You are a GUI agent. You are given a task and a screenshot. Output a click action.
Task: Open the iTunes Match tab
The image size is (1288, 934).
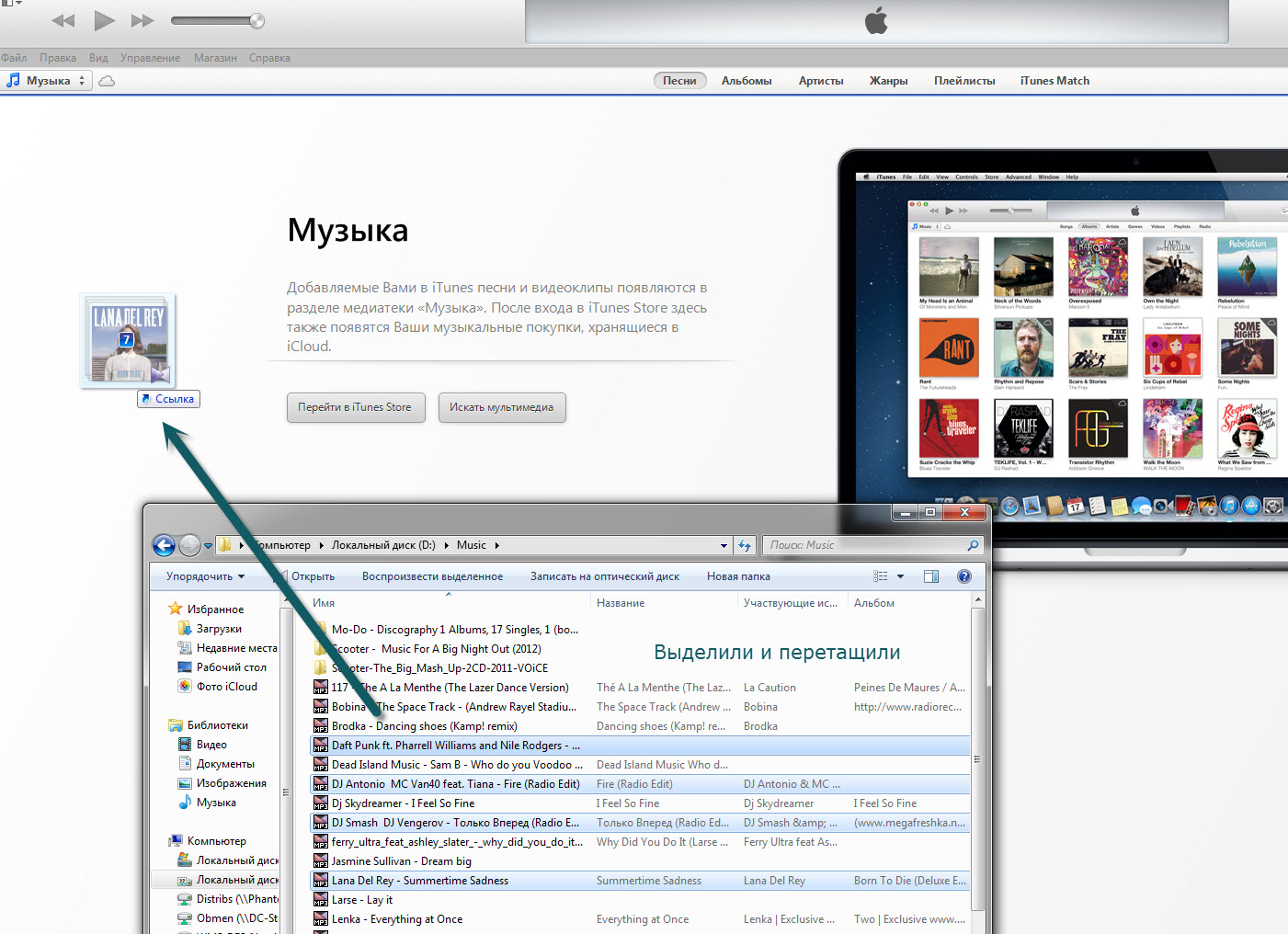click(x=1054, y=81)
